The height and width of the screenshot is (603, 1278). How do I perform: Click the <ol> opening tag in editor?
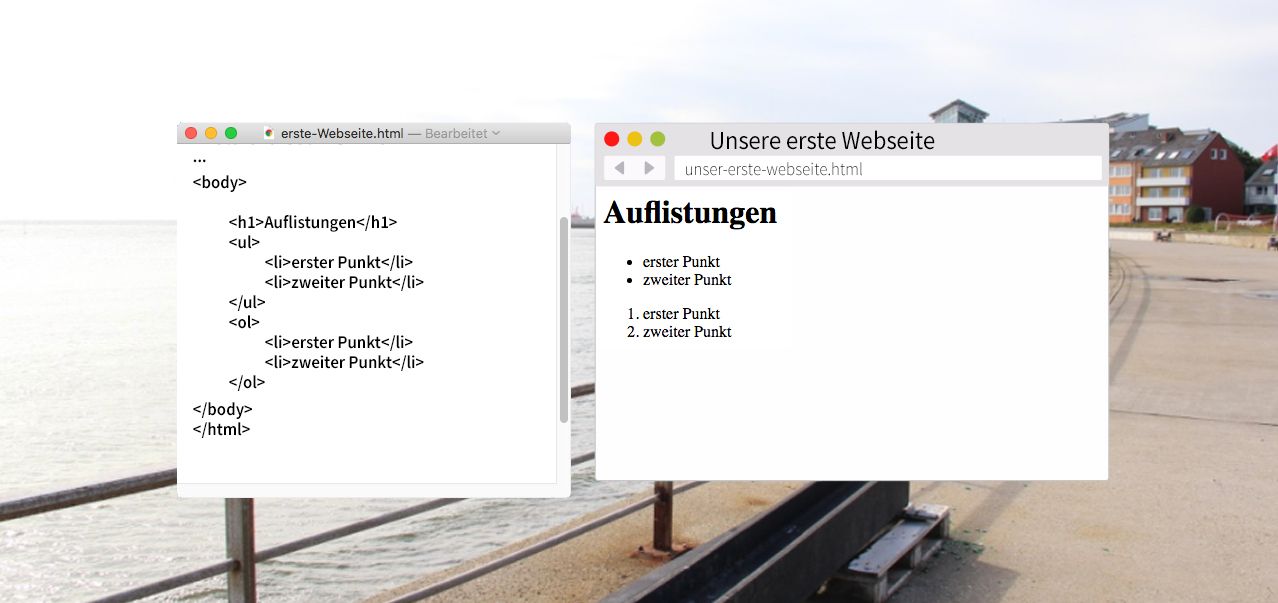point(244,322)
